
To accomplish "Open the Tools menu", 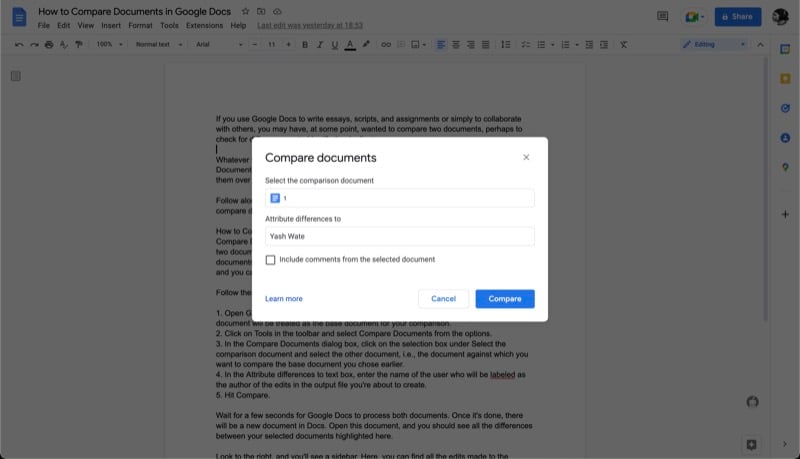I will 169,26.
